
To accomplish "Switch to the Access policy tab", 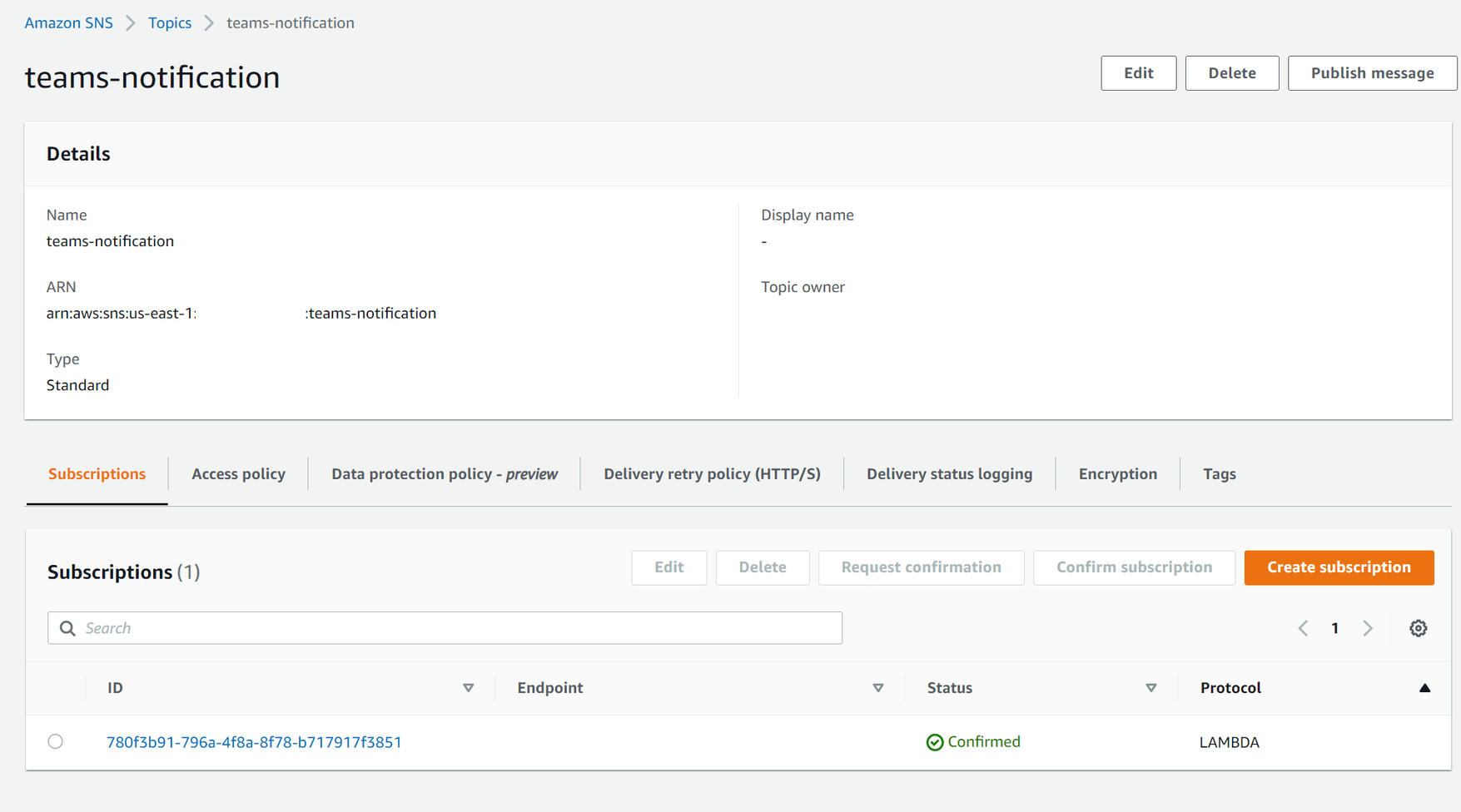I will point(238,473).
